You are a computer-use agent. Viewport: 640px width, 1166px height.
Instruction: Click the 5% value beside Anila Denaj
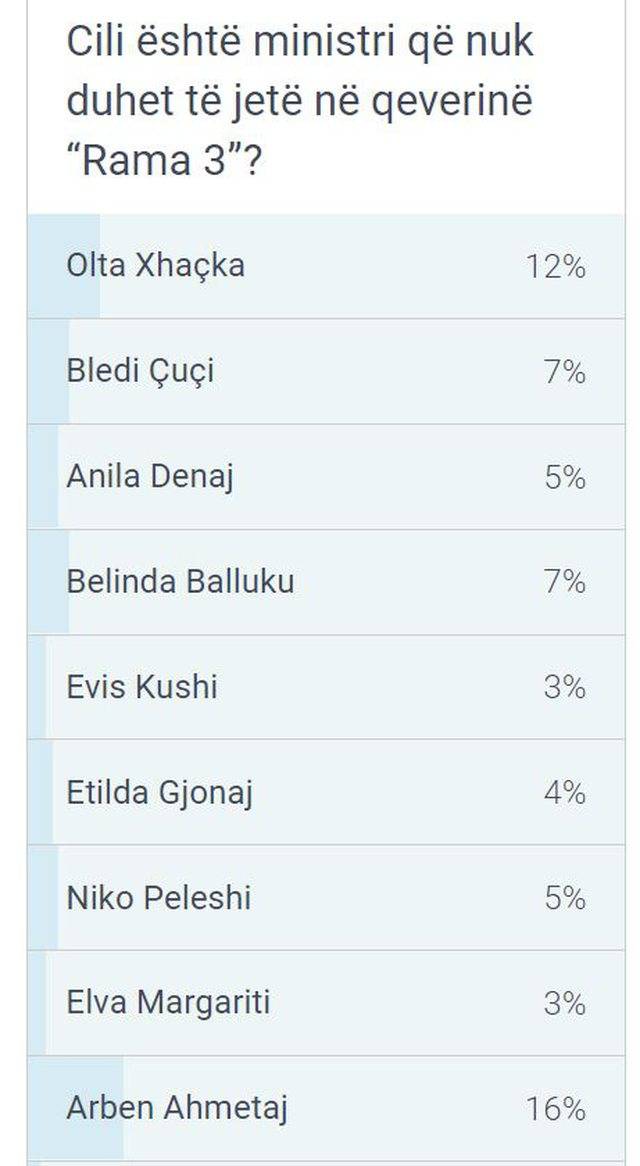(x=565, y=477)
